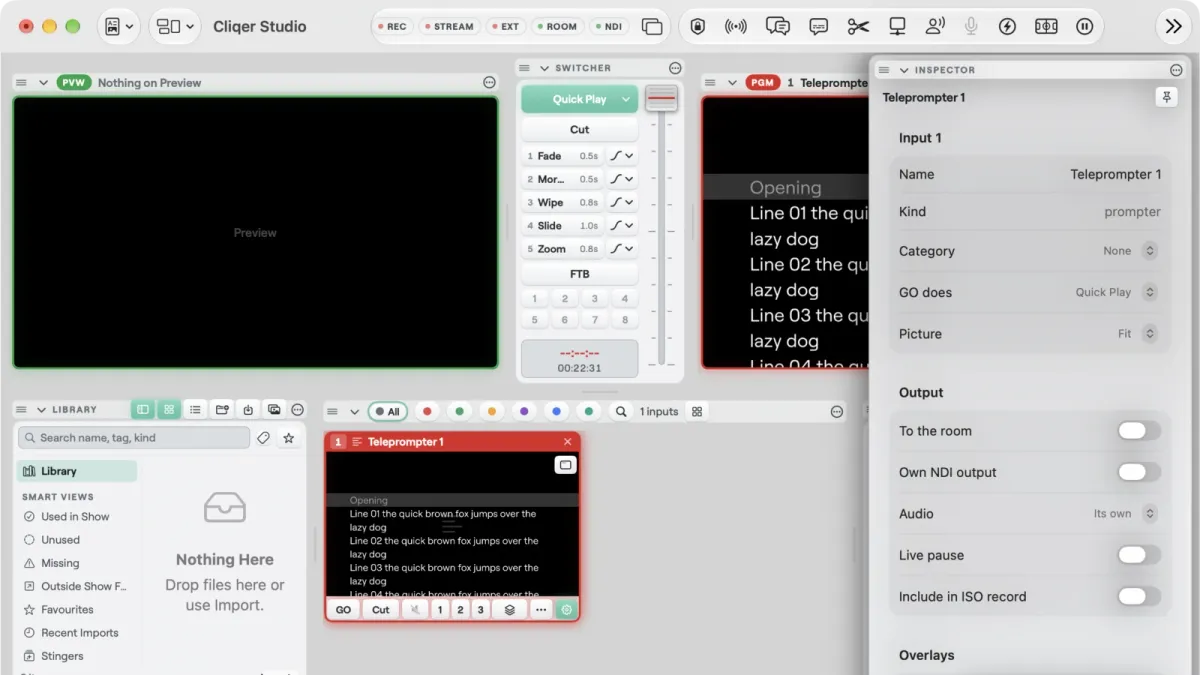
Task: Collapse the Inspector panel chevron
Action: click(904, 70)
